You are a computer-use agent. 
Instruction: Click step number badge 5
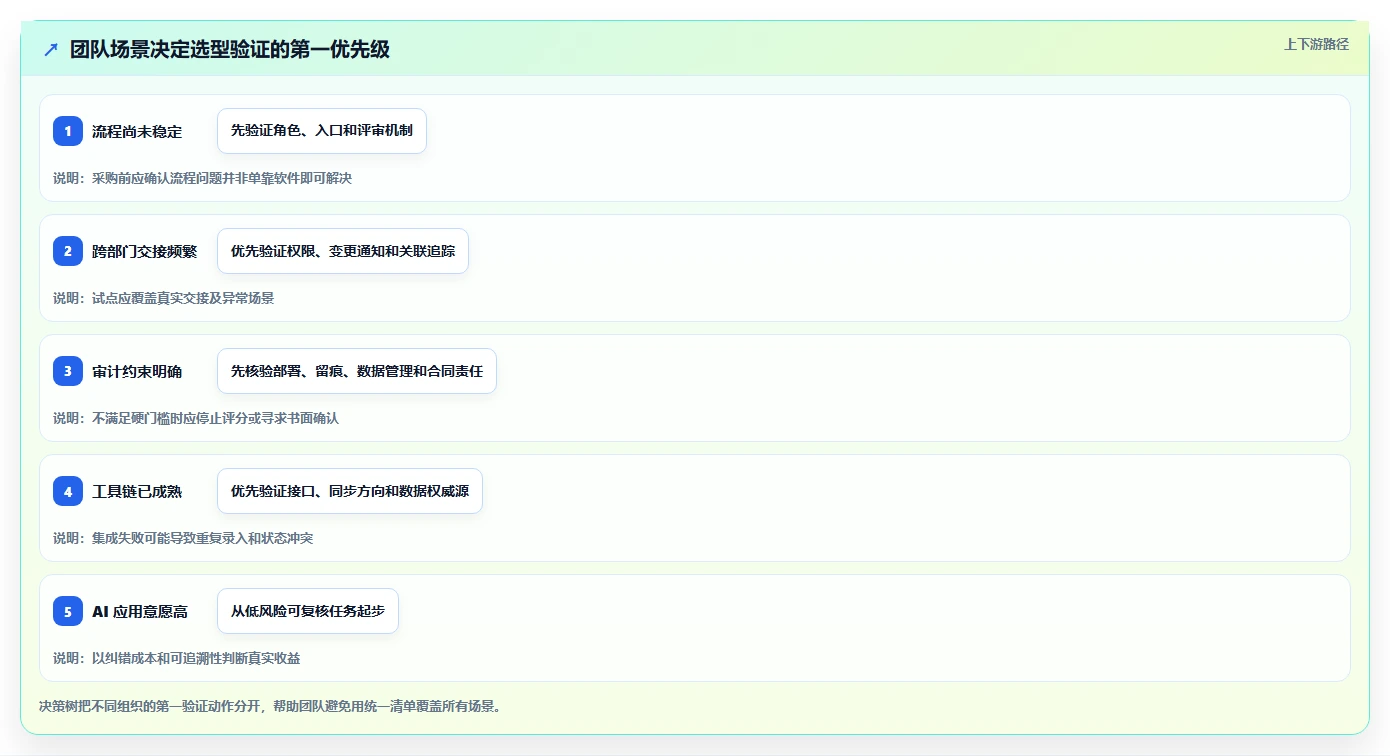[68, 611]
